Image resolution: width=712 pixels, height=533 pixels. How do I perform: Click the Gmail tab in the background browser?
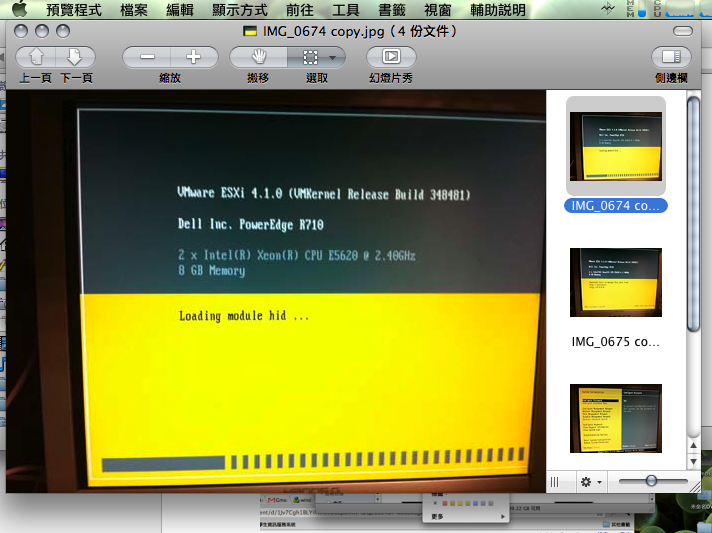tap(277, 500)
